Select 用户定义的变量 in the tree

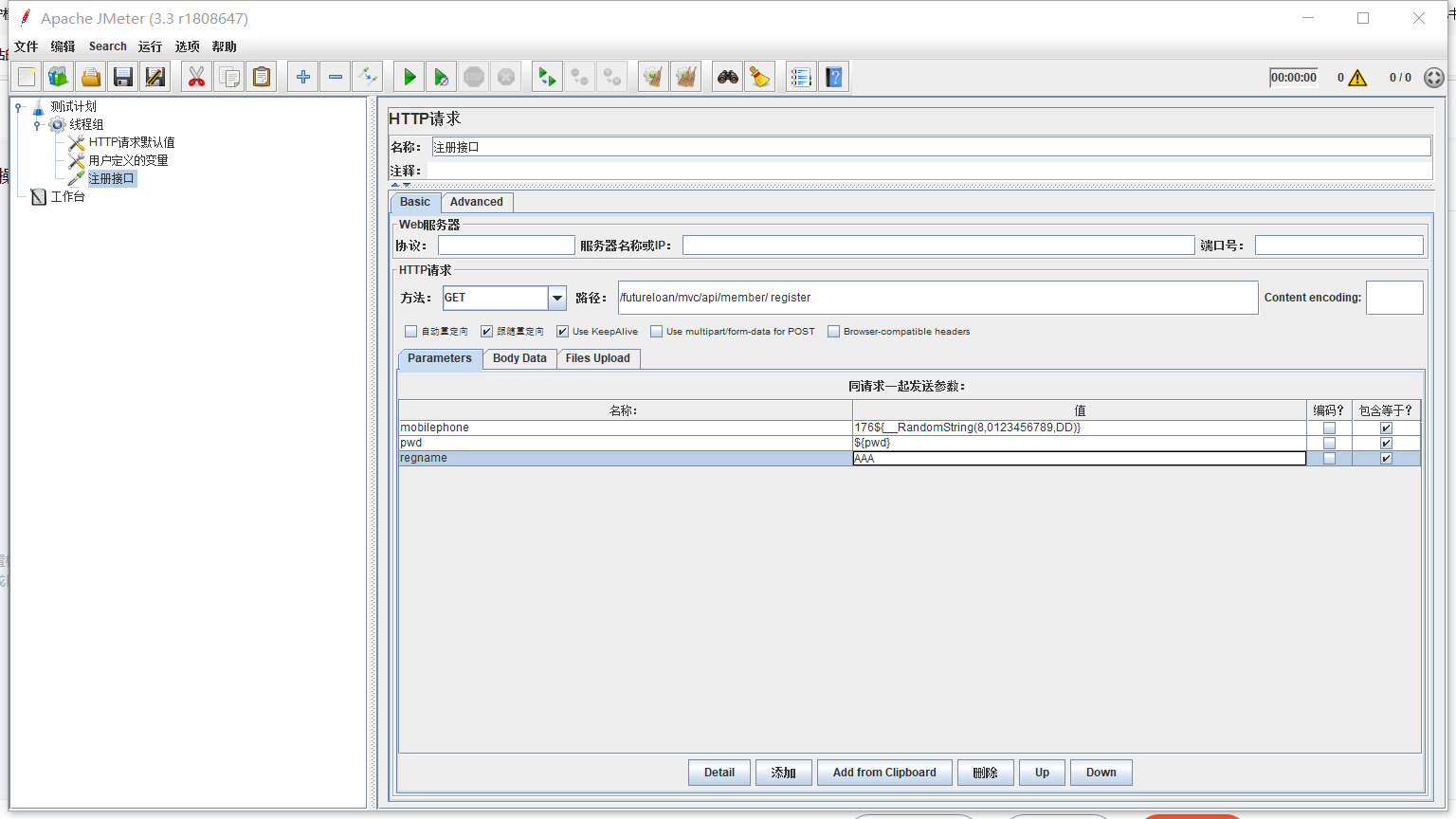pos(128,160)
